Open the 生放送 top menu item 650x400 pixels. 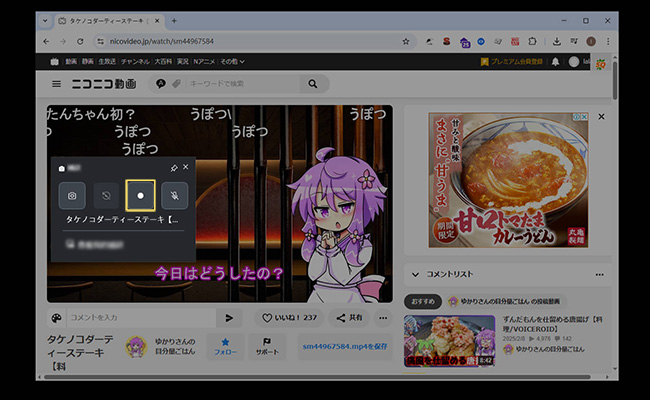[107, 61]
